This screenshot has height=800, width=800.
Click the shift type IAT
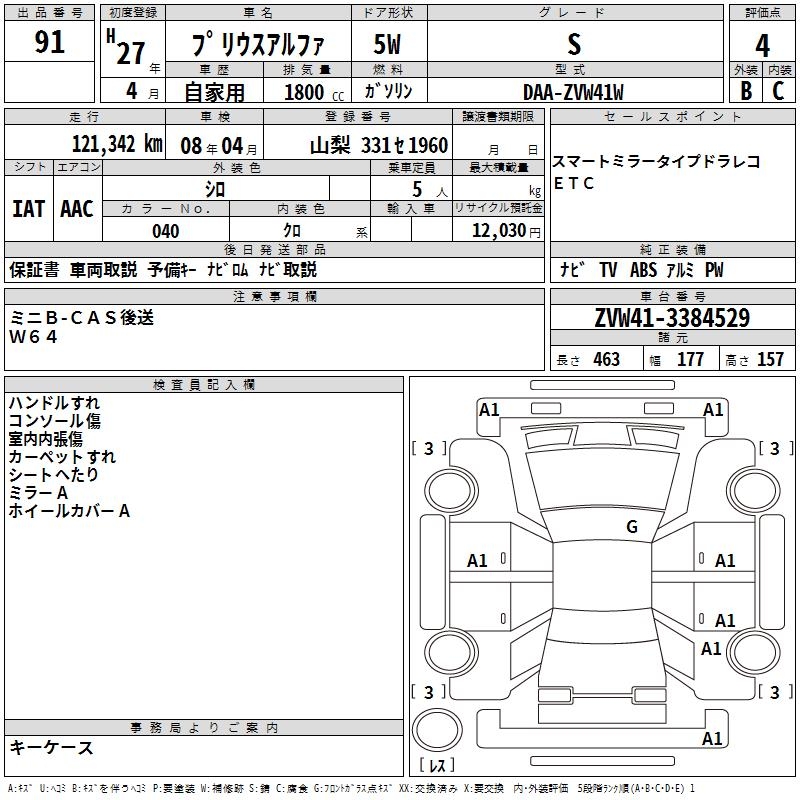(28, 209)
